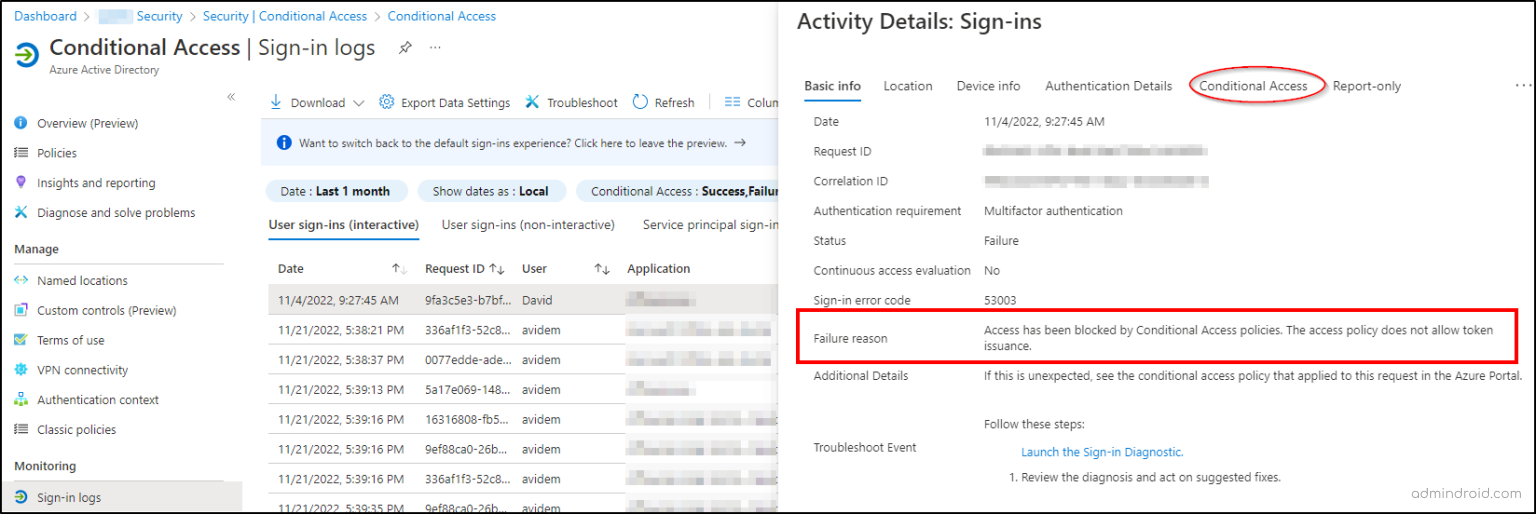
Task: Expand the Download dropdown chevron
Action: click(x=359, y=103)
